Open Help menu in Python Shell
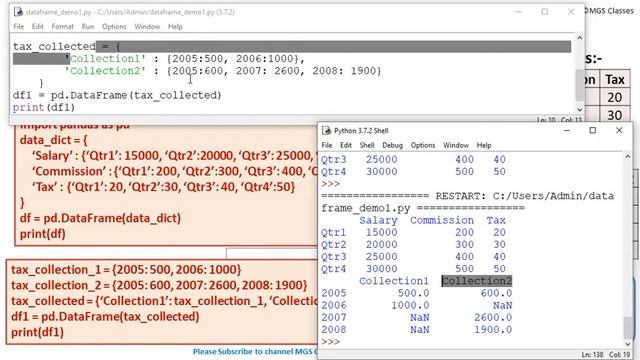640x360 pixels. [x=484, y=145]
